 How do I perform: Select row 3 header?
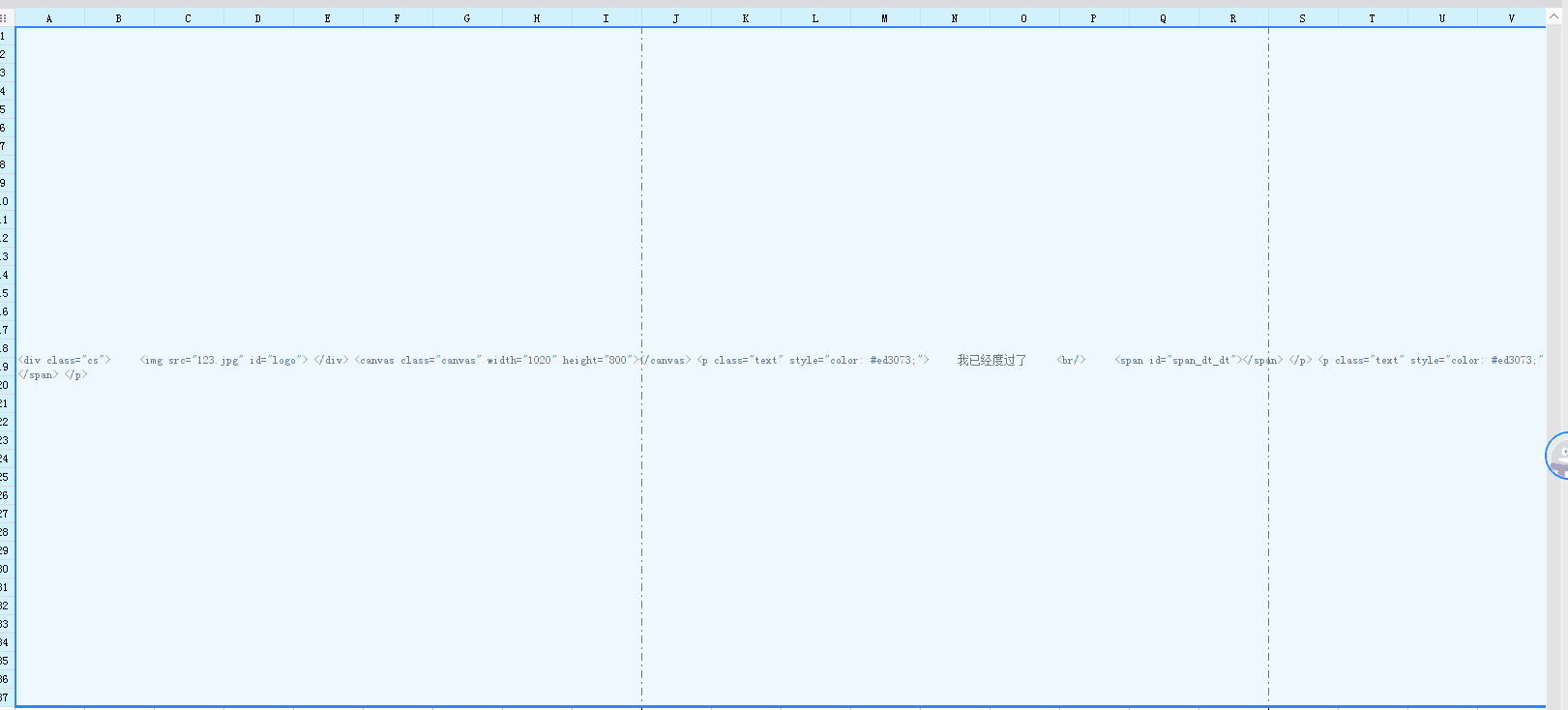point(7,73)
